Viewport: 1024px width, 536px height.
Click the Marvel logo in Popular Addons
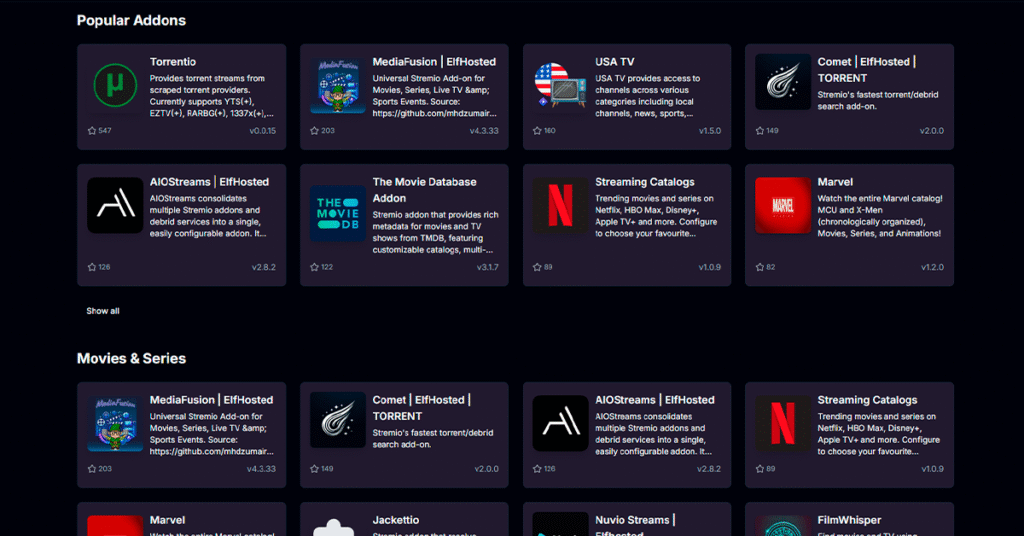click(783, 206)
